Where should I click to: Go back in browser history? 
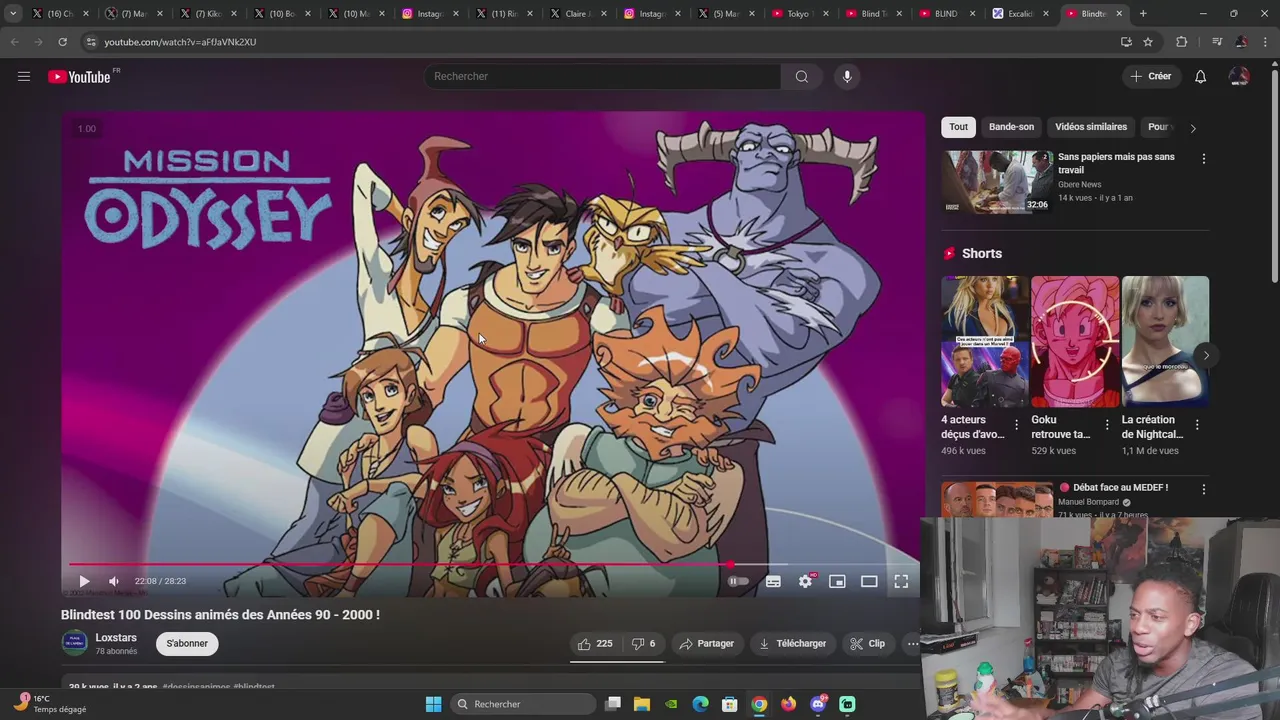click(14, 42)
